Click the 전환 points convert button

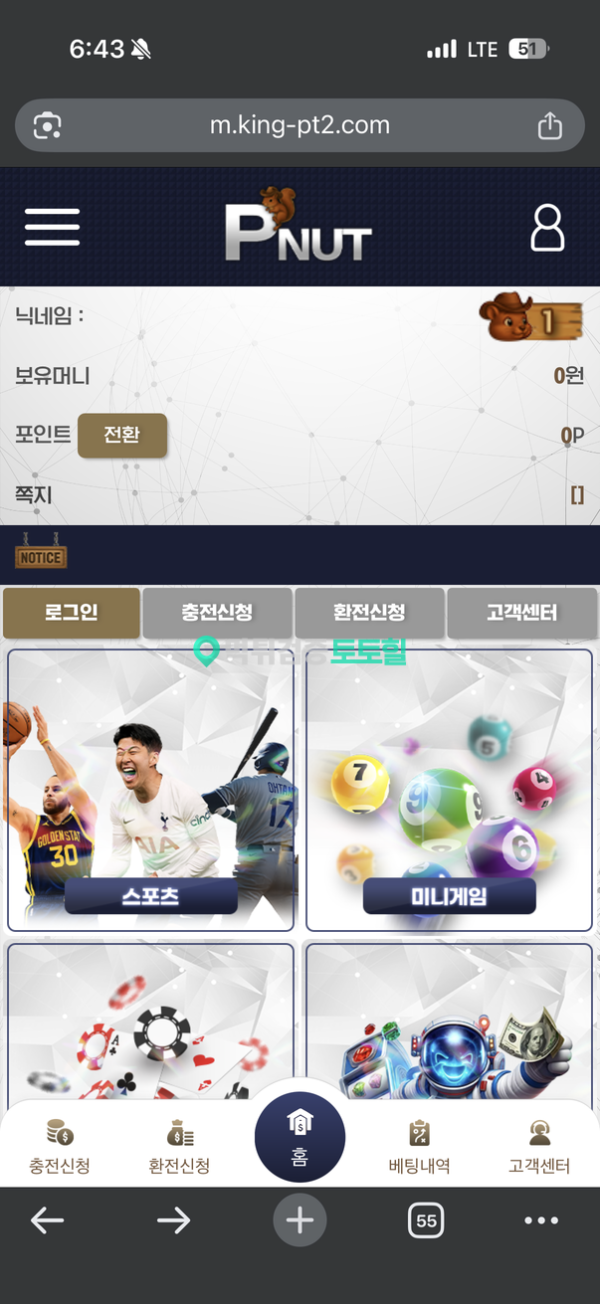coord(122,436)
